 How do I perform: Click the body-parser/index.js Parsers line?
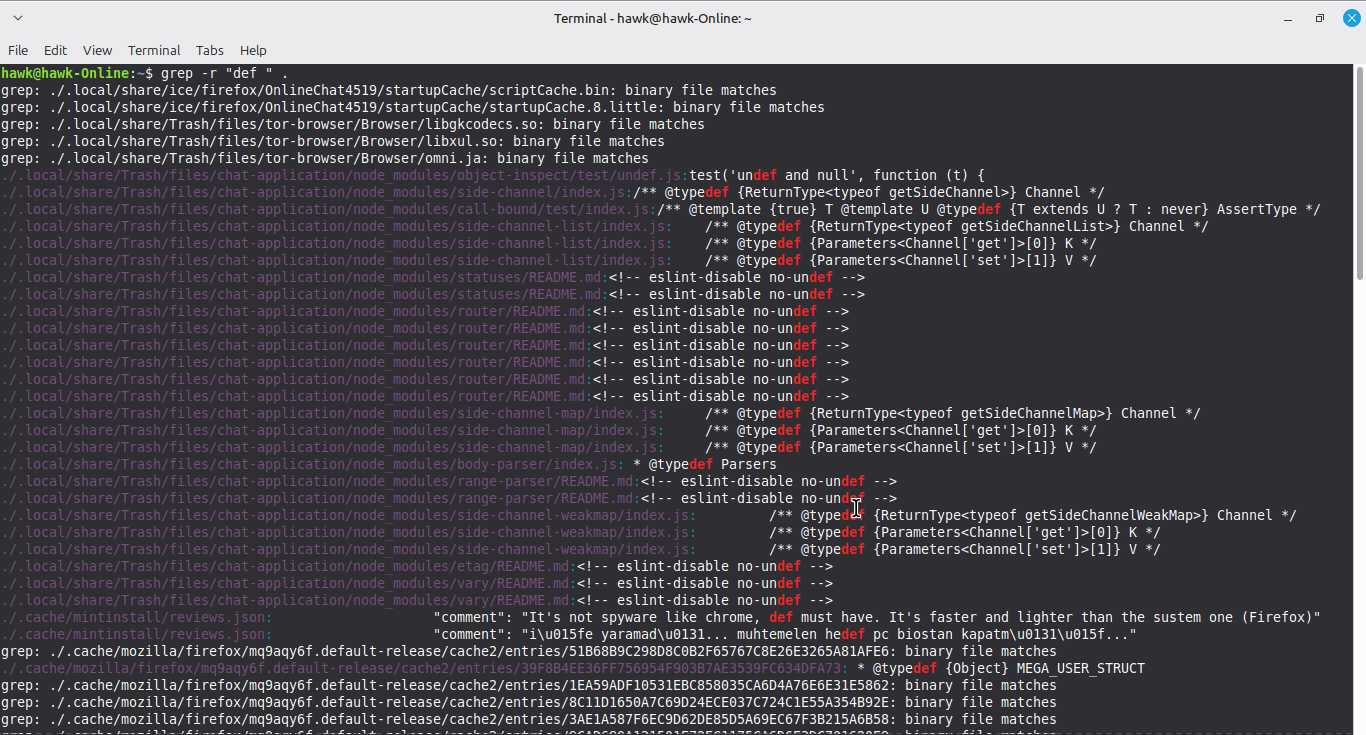388,464
